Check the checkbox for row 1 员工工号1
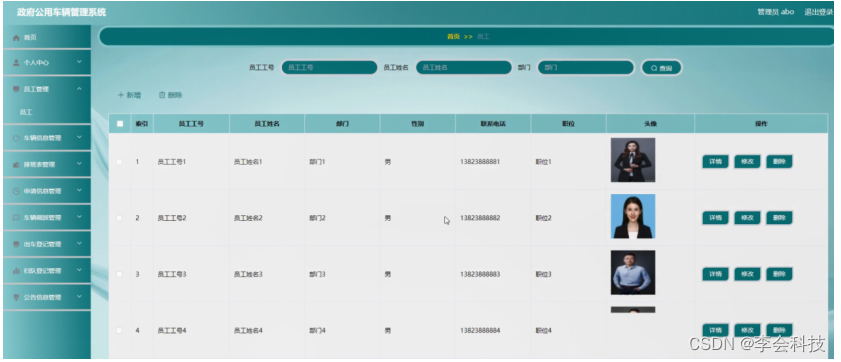Image resolution: width=841 pixels, height=362 pixels. 119,161
